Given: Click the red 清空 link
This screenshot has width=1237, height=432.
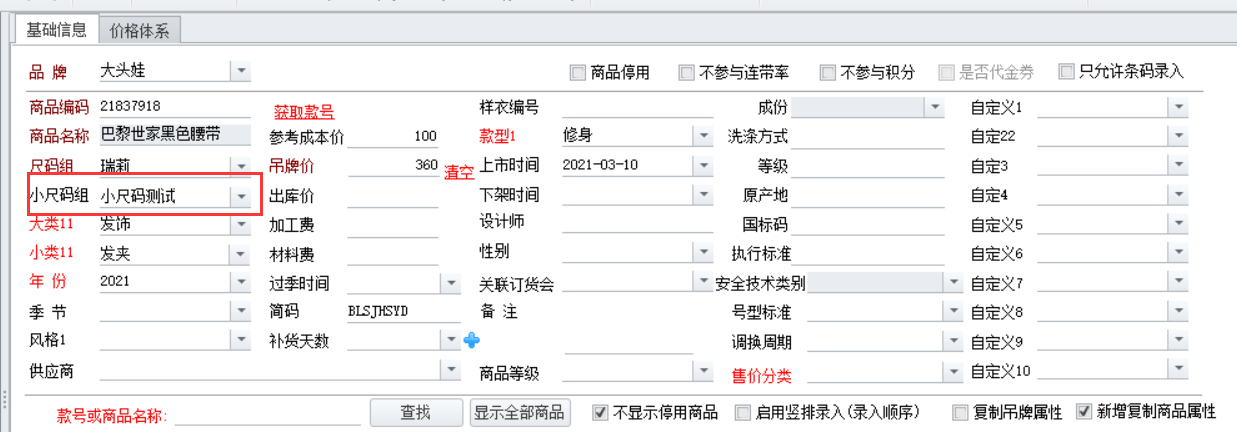Looking at the screenshot, I should point(459,173).
